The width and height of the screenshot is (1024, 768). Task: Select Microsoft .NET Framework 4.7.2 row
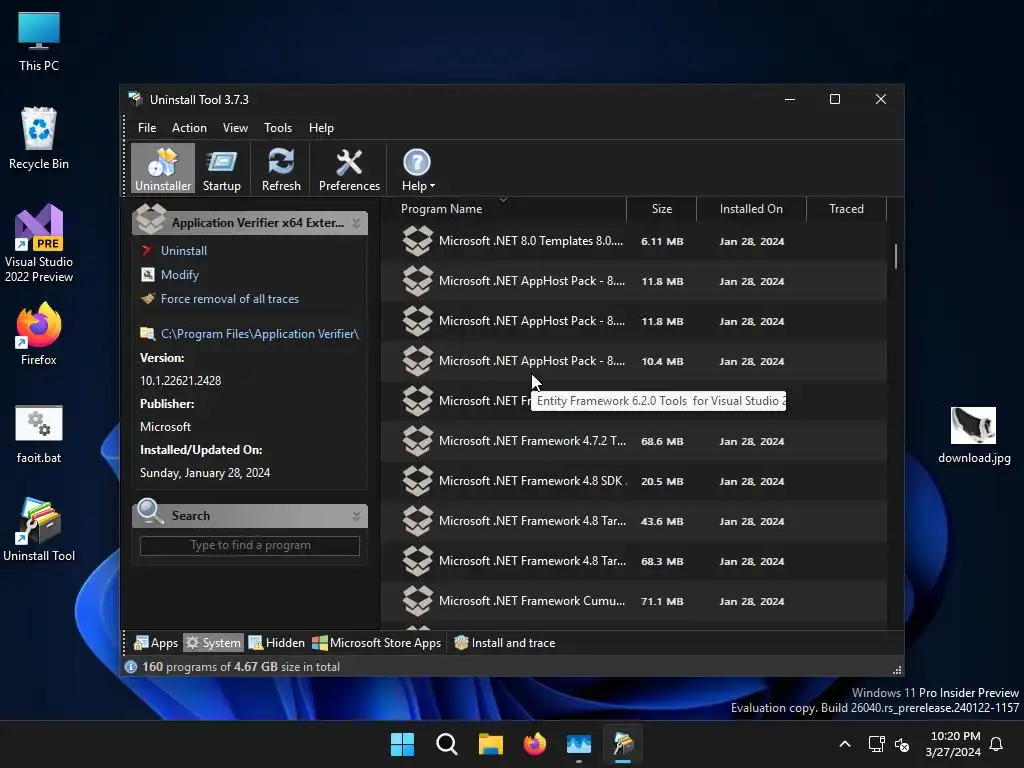point(633,441)
